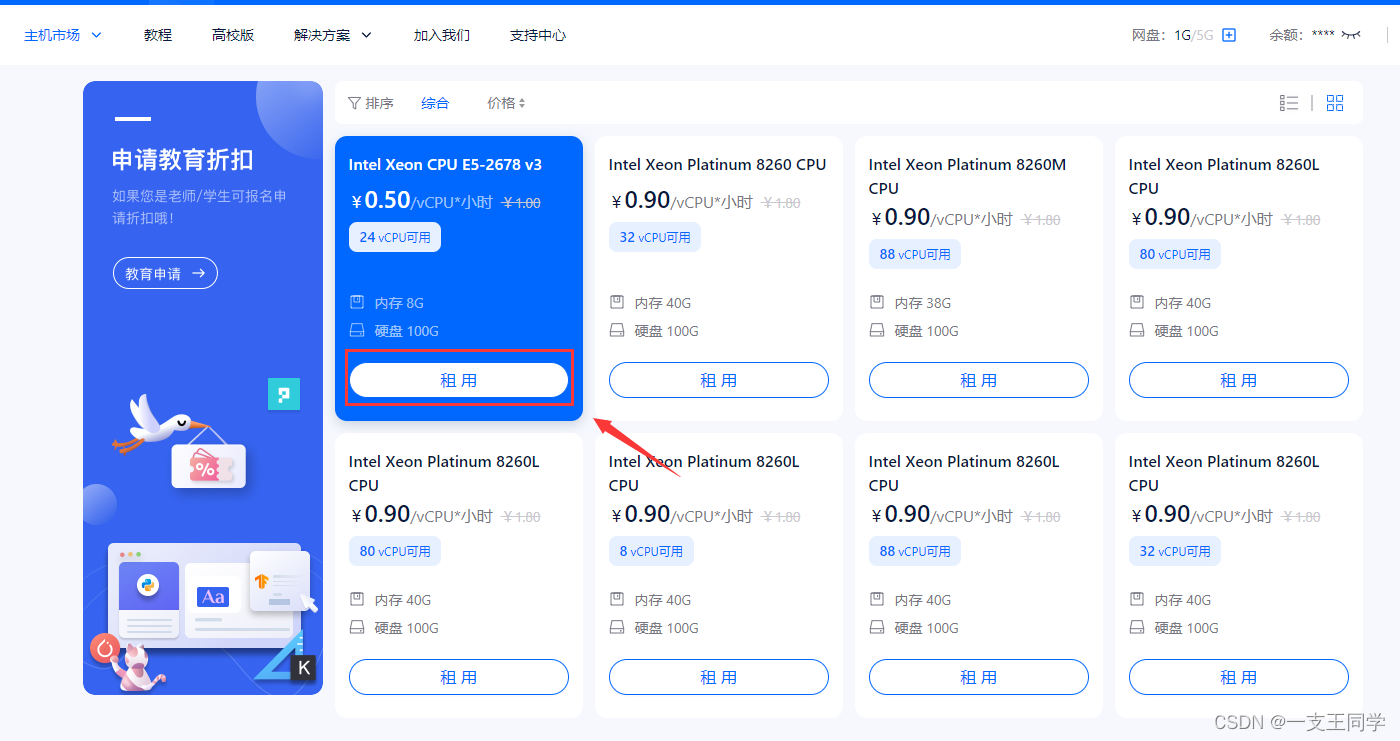Rent the Xeon Platinum 8260M CPU host
1400x741 pixels.
(x=979, y=380)
